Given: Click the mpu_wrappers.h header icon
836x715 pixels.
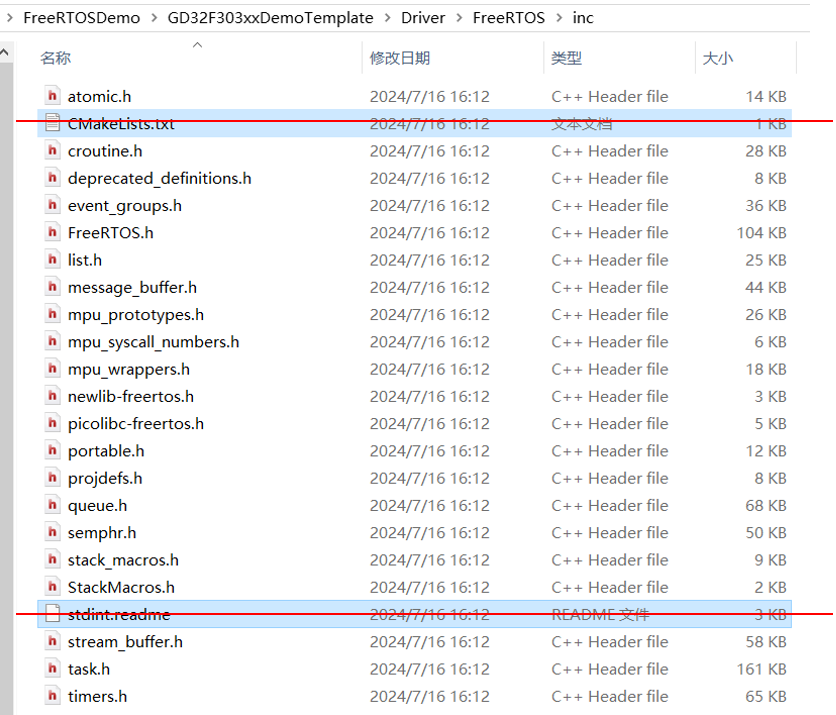Looking at the screenshot, I should coord(52,368).
